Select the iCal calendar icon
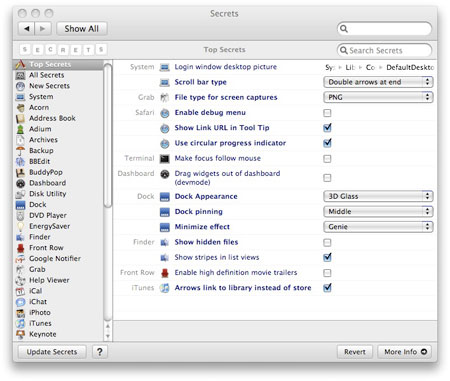The height and width of the screenshot is (381, 450). pos(21,291)
